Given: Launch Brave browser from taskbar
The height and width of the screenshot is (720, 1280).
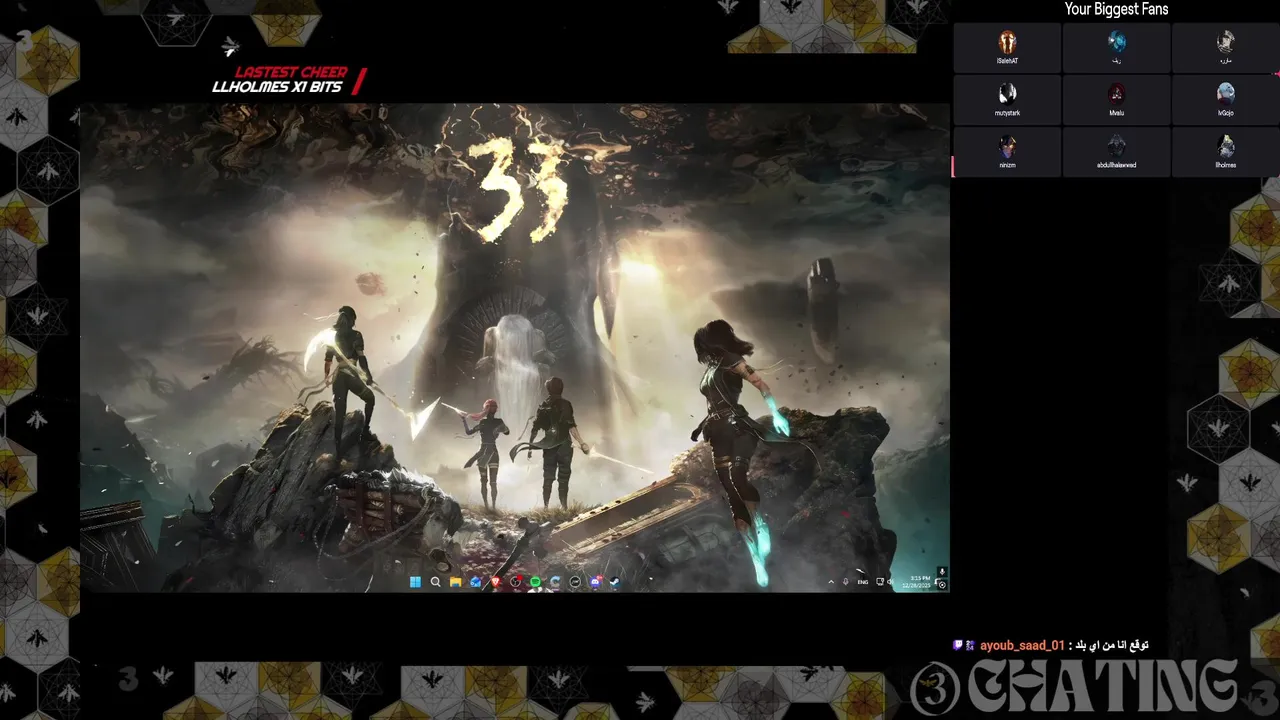Looking at the screenshot, I should click(496, 582).
